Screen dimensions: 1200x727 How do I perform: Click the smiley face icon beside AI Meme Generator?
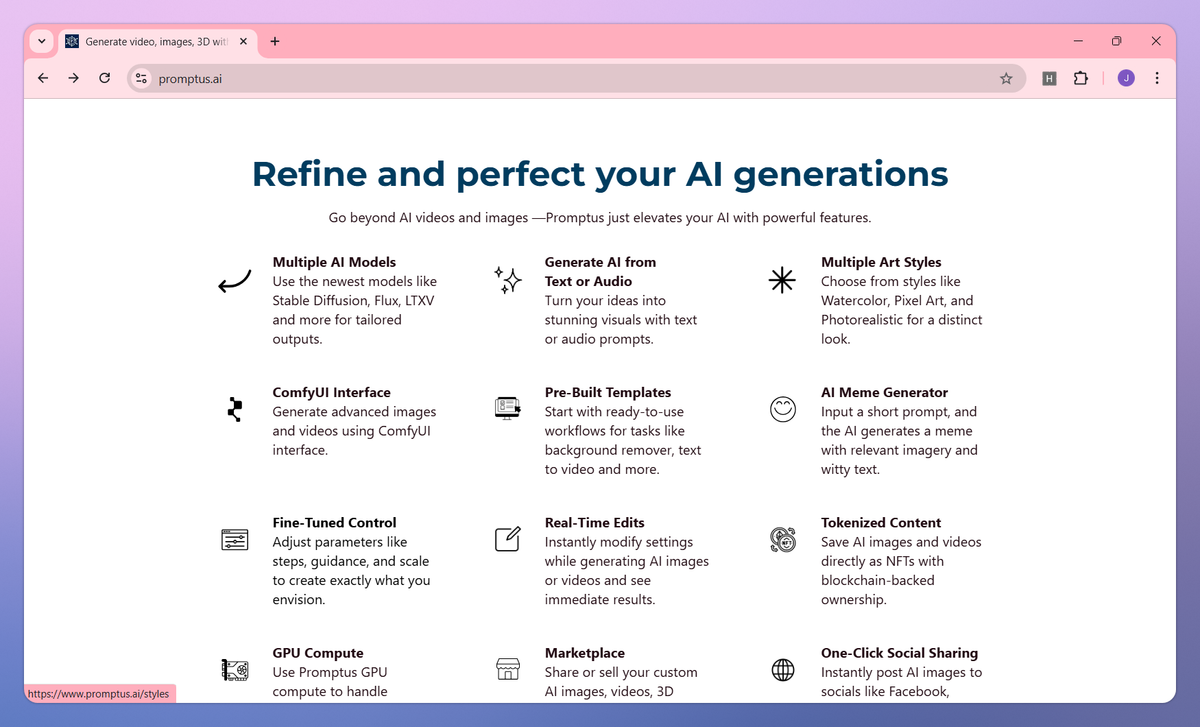(783, 409)
